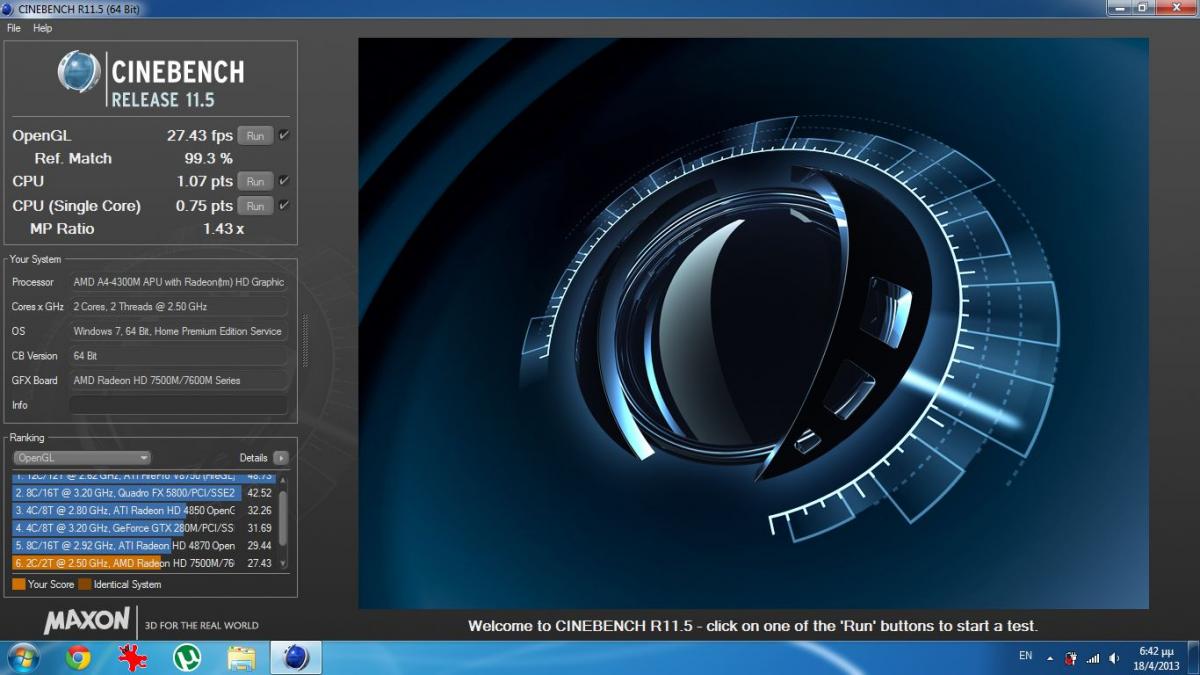This screenshot has height=675, width=1200.
Task: Open the Help menu
Action: coord(42,28)
